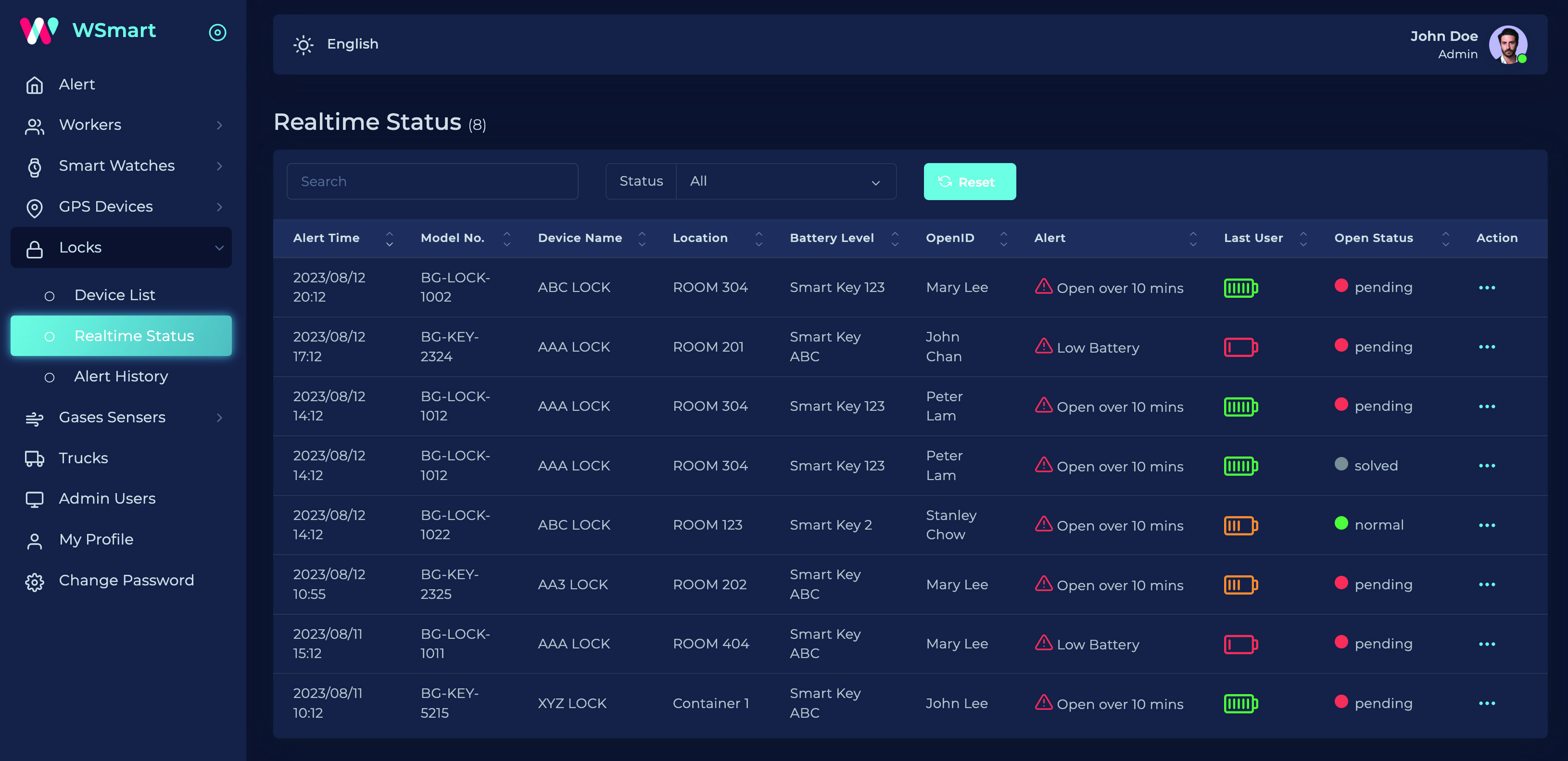Open action menu for BG-KEY-2324 row
This screenshot has height=761, width=1568.
coord(1486,347)
